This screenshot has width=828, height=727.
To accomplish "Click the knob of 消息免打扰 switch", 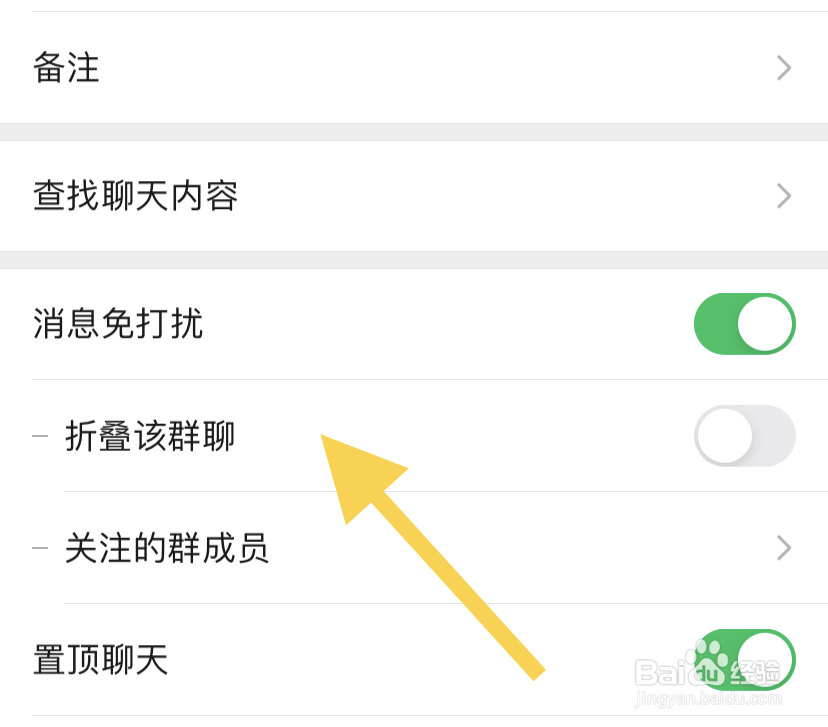I will click(x=766, y=324).
